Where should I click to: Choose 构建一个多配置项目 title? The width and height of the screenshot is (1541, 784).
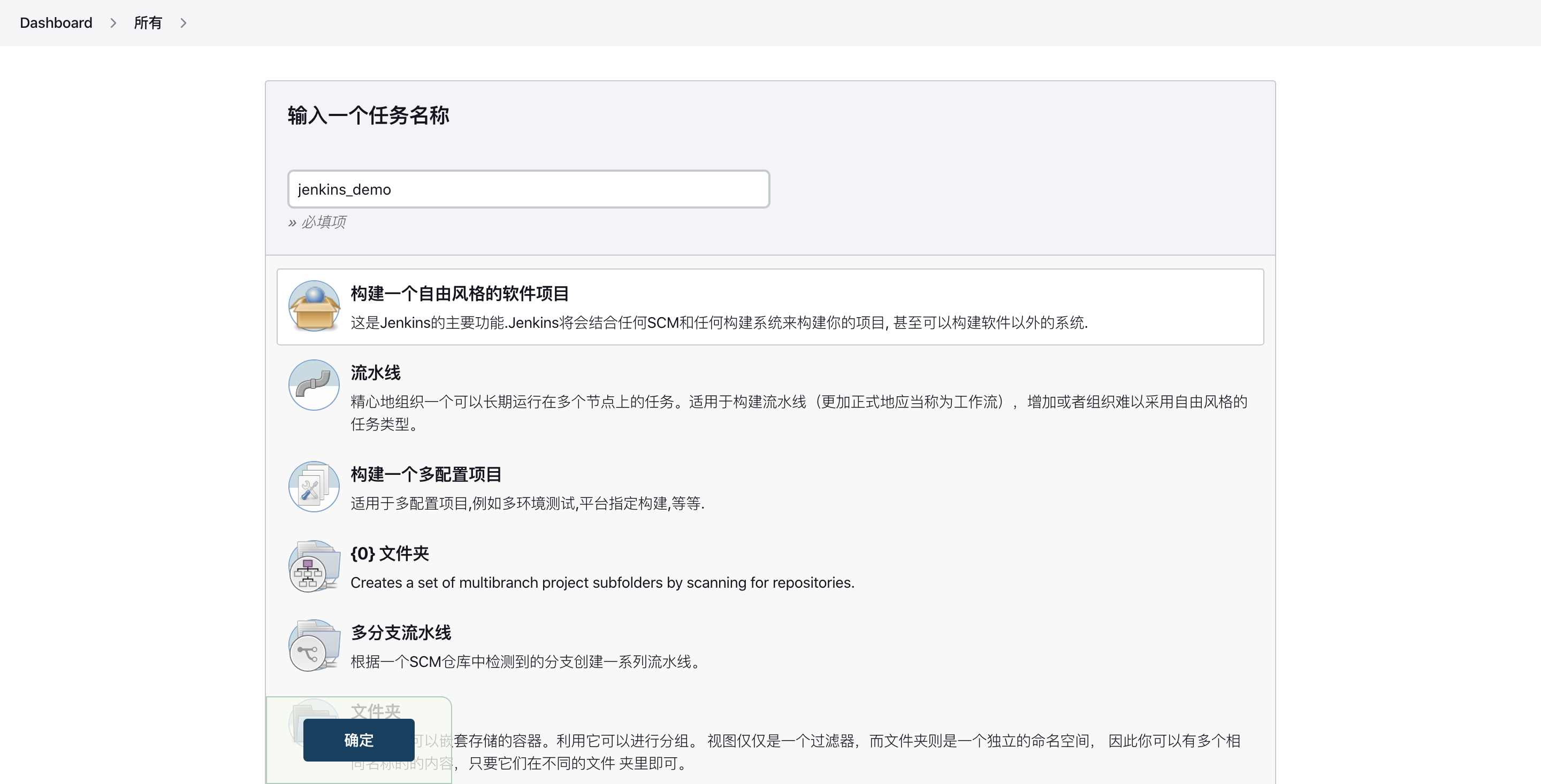point(426,474)
